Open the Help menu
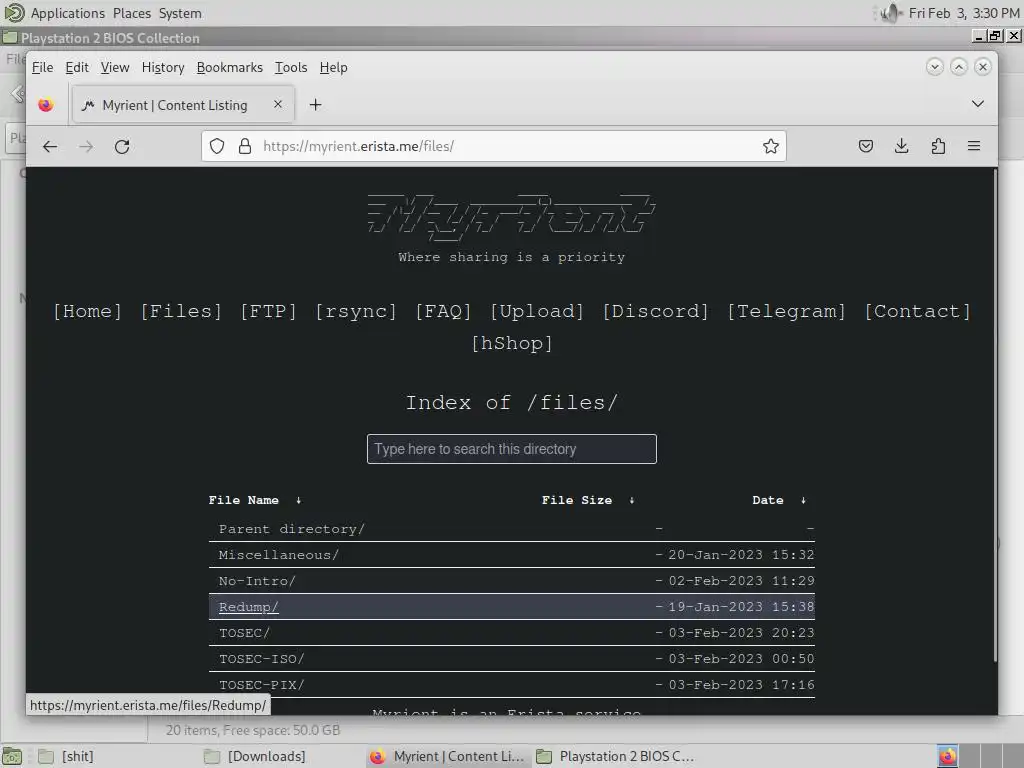 pos(334,67)
